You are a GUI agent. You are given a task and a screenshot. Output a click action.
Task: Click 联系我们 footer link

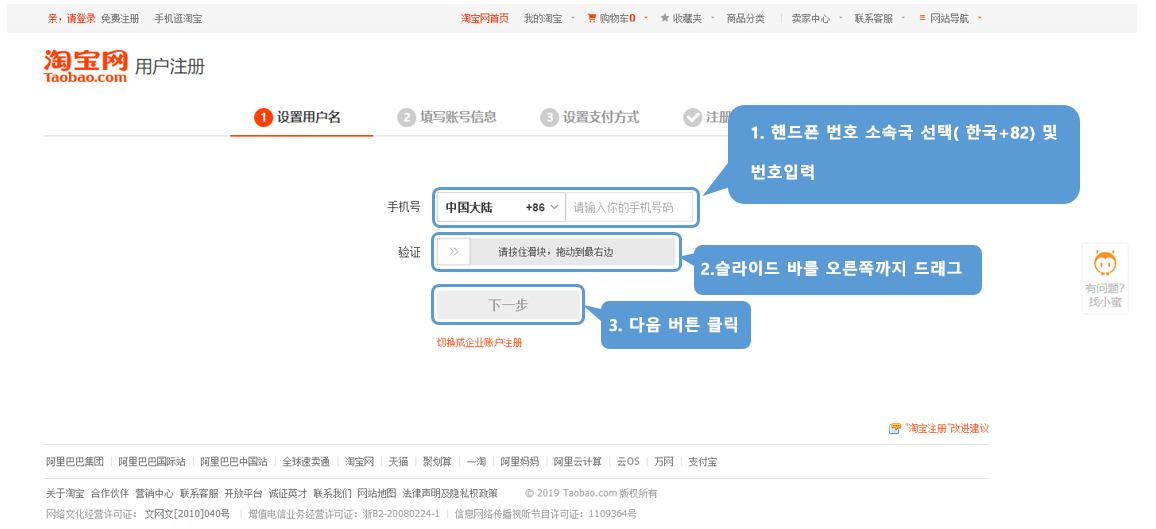point(332,493)
